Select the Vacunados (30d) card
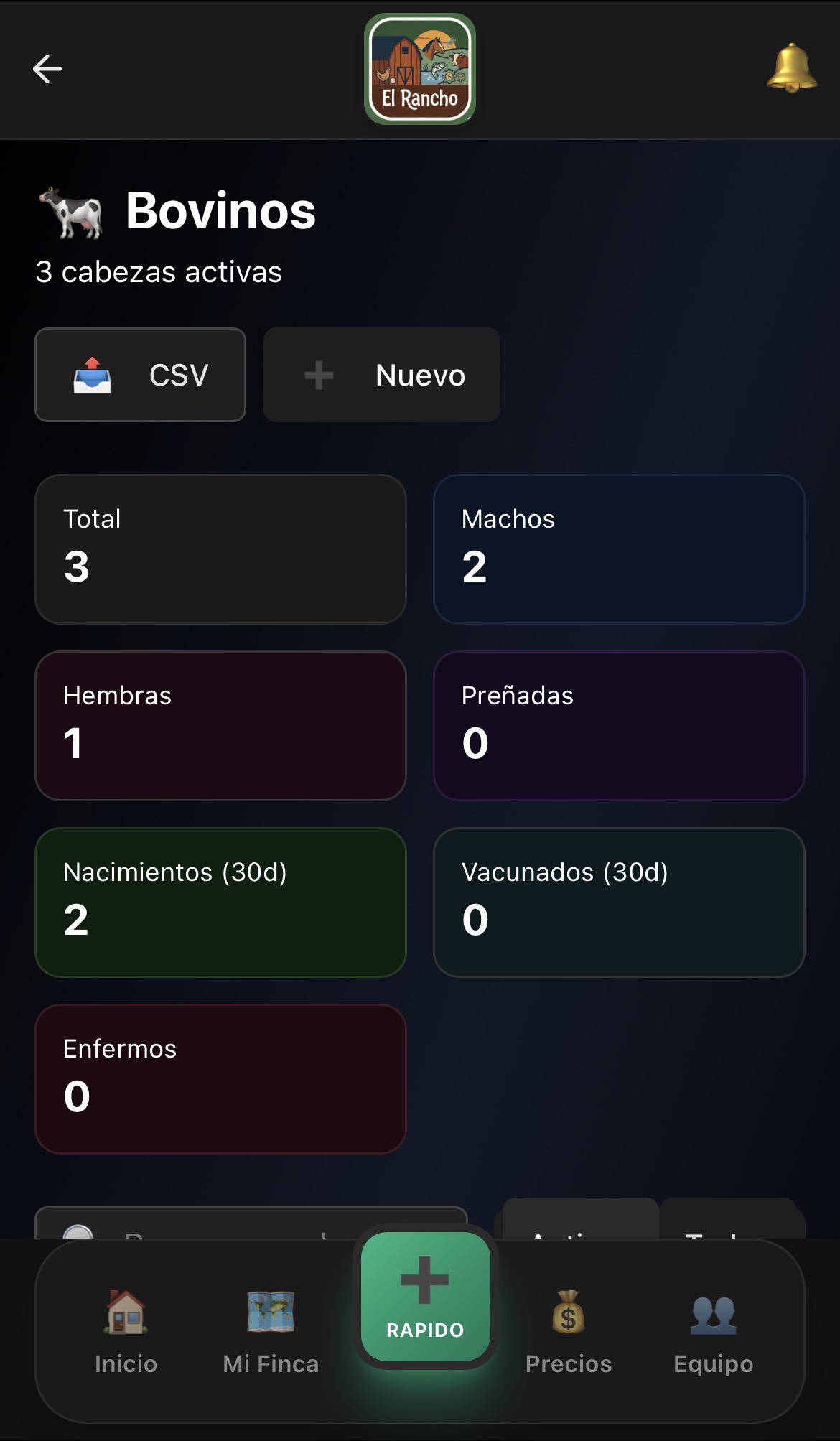 tap(619, 903)
